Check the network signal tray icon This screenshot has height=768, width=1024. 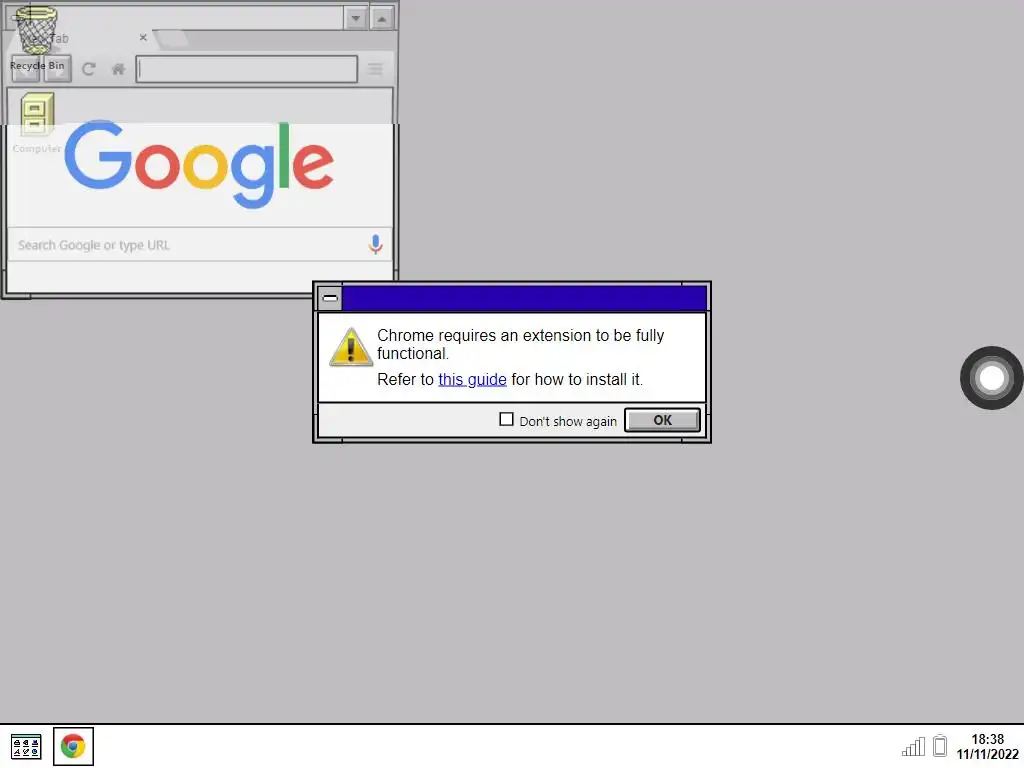tap(914, 746)
